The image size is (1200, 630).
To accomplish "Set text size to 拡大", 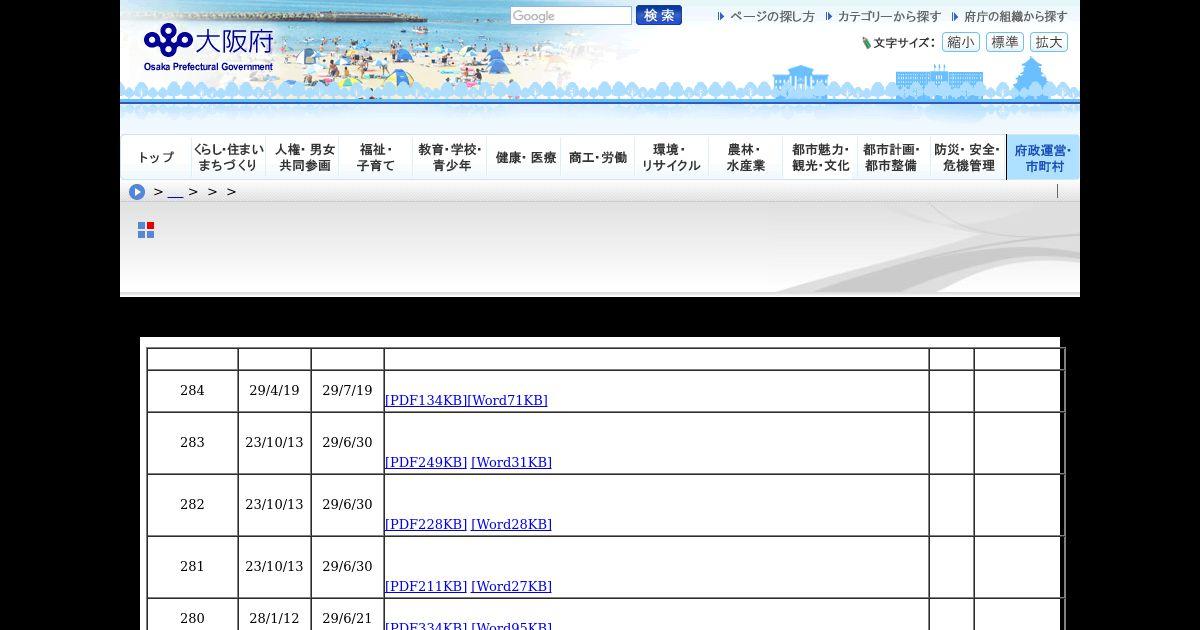I will point(1049,42).
